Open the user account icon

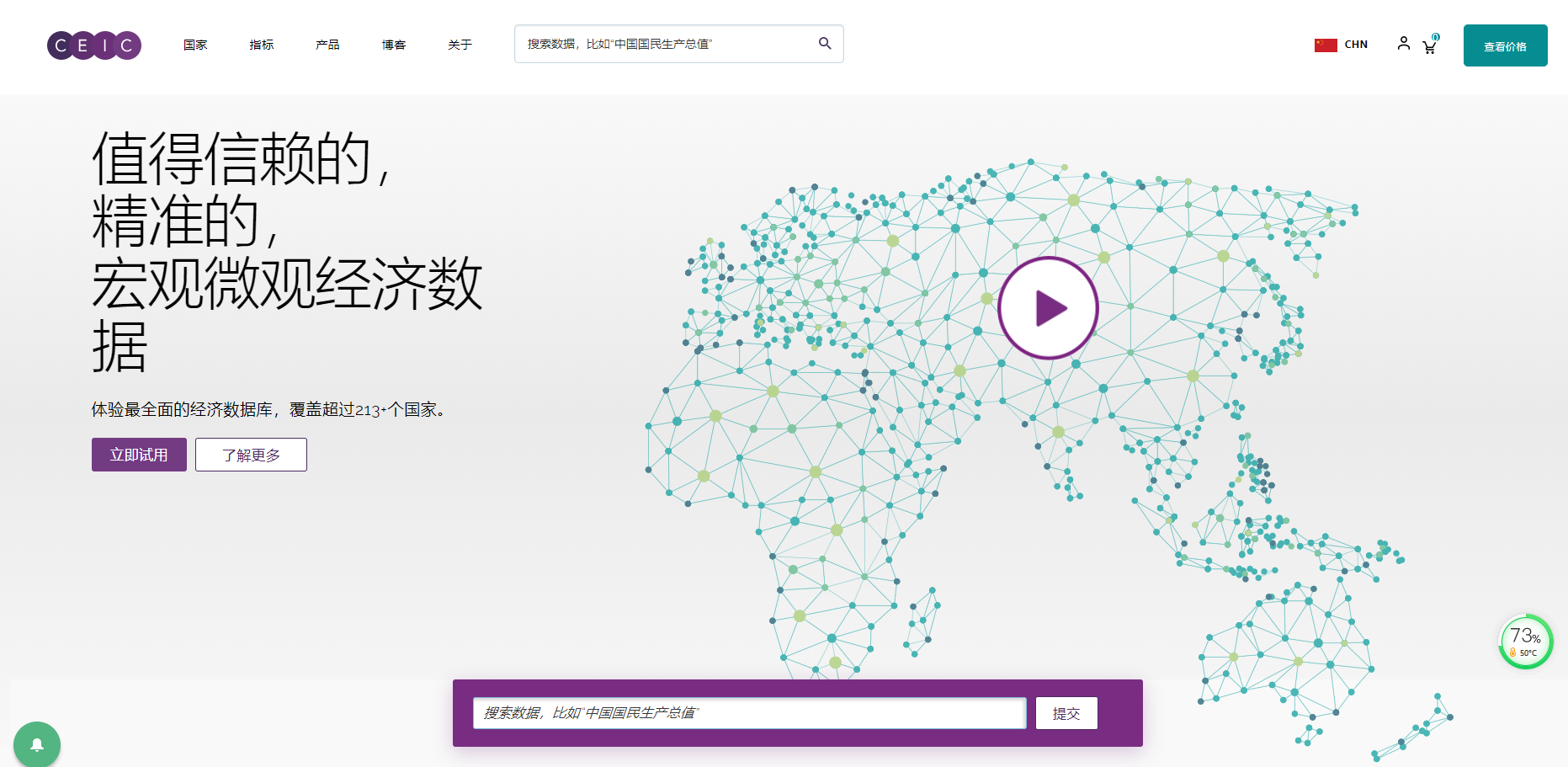(1403, 44)
